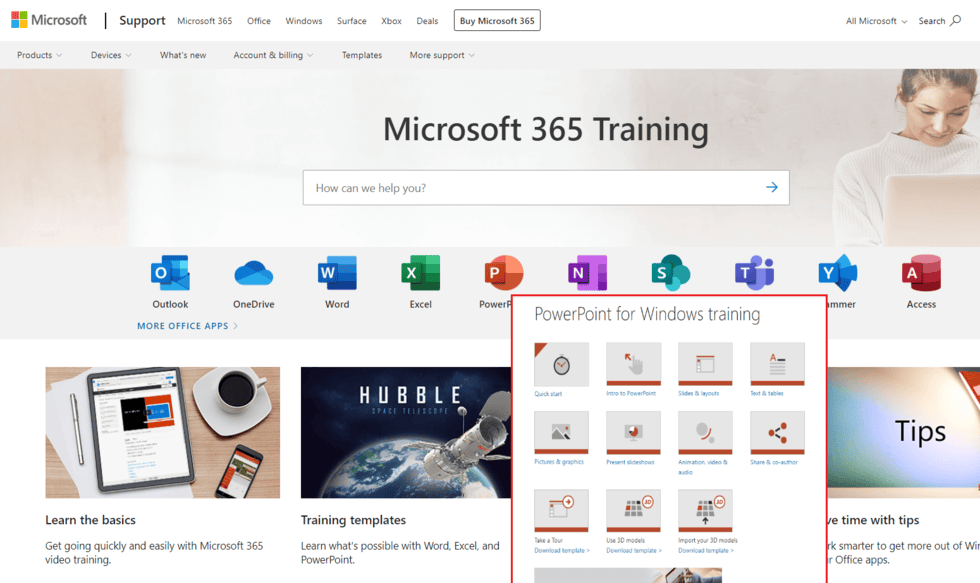
Task: Expand the Devices dropdown menu
Action: point(111,55)
